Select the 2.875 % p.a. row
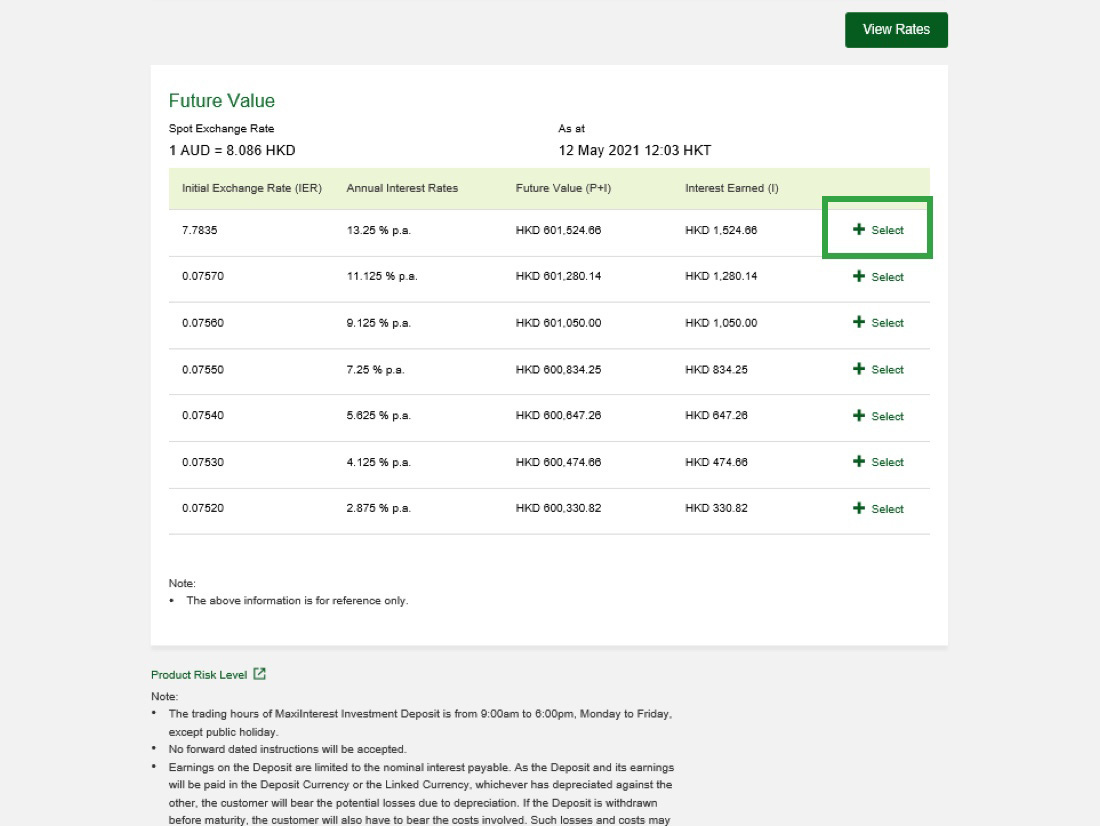The height and width of the screenshot is (826, 1100). point(878,509)
